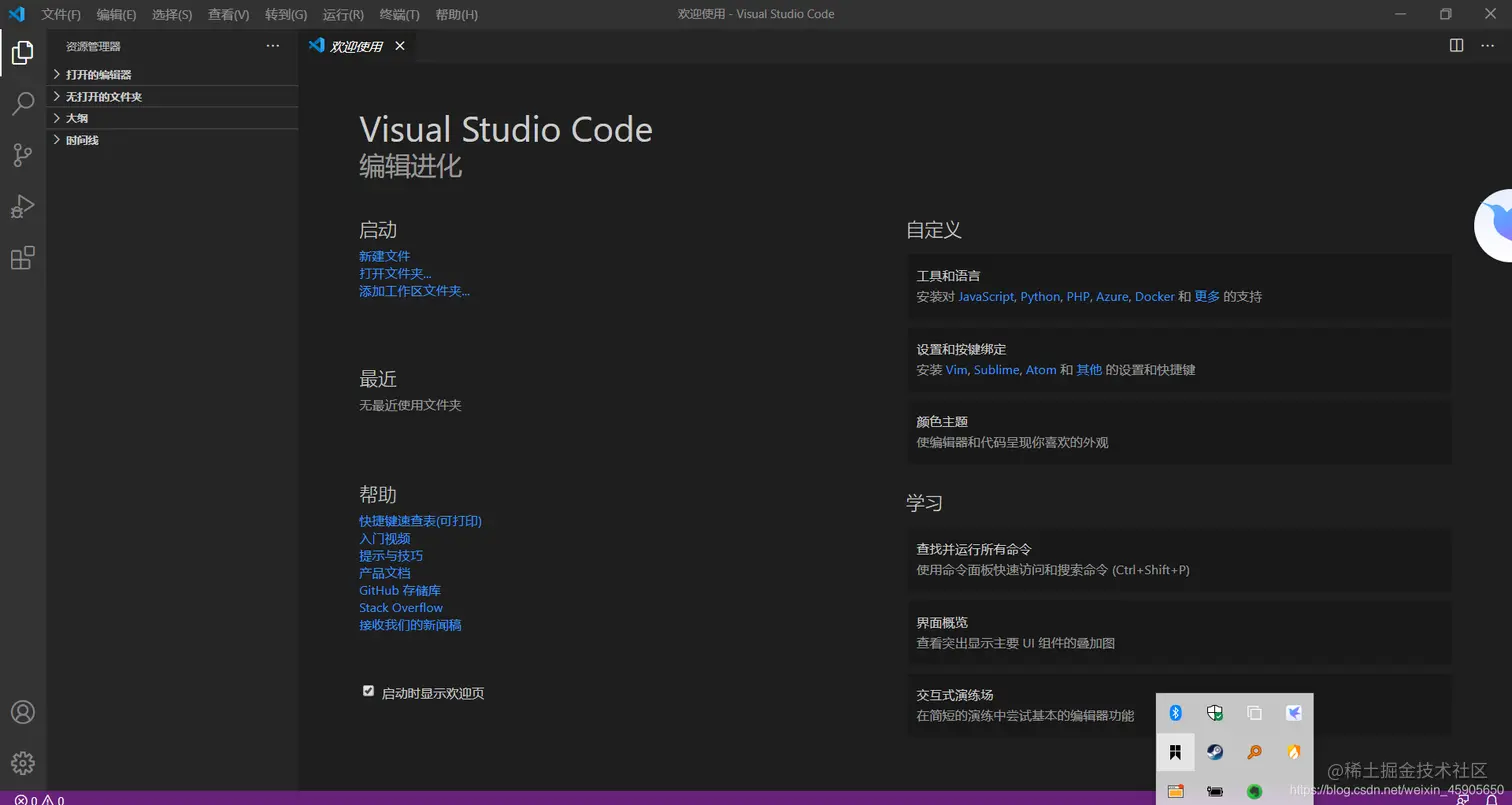Open the 终端(T) menu
1512x805 pixels.
[400, 14]
